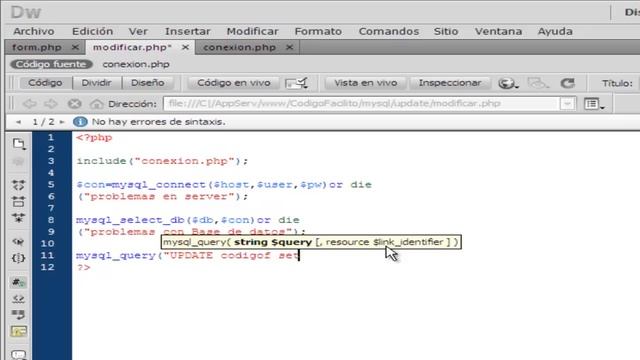
Task: Open the Formato menu
Action: (318, 31)
